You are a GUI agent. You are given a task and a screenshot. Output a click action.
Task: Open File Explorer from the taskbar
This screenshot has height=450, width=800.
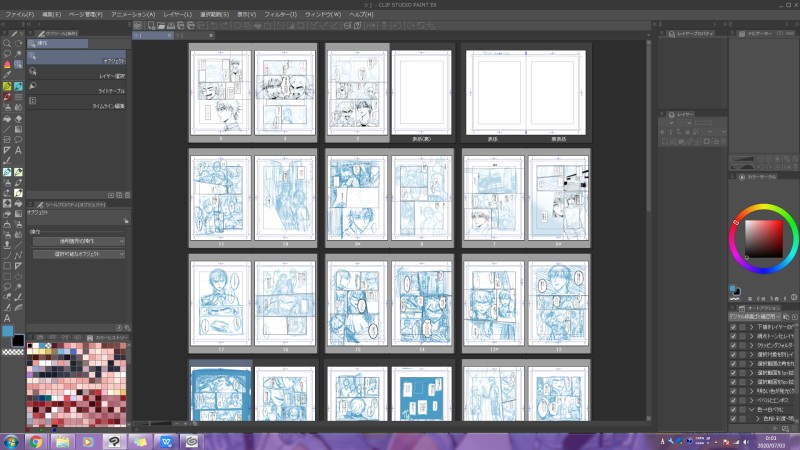click(x=63, y=442)
